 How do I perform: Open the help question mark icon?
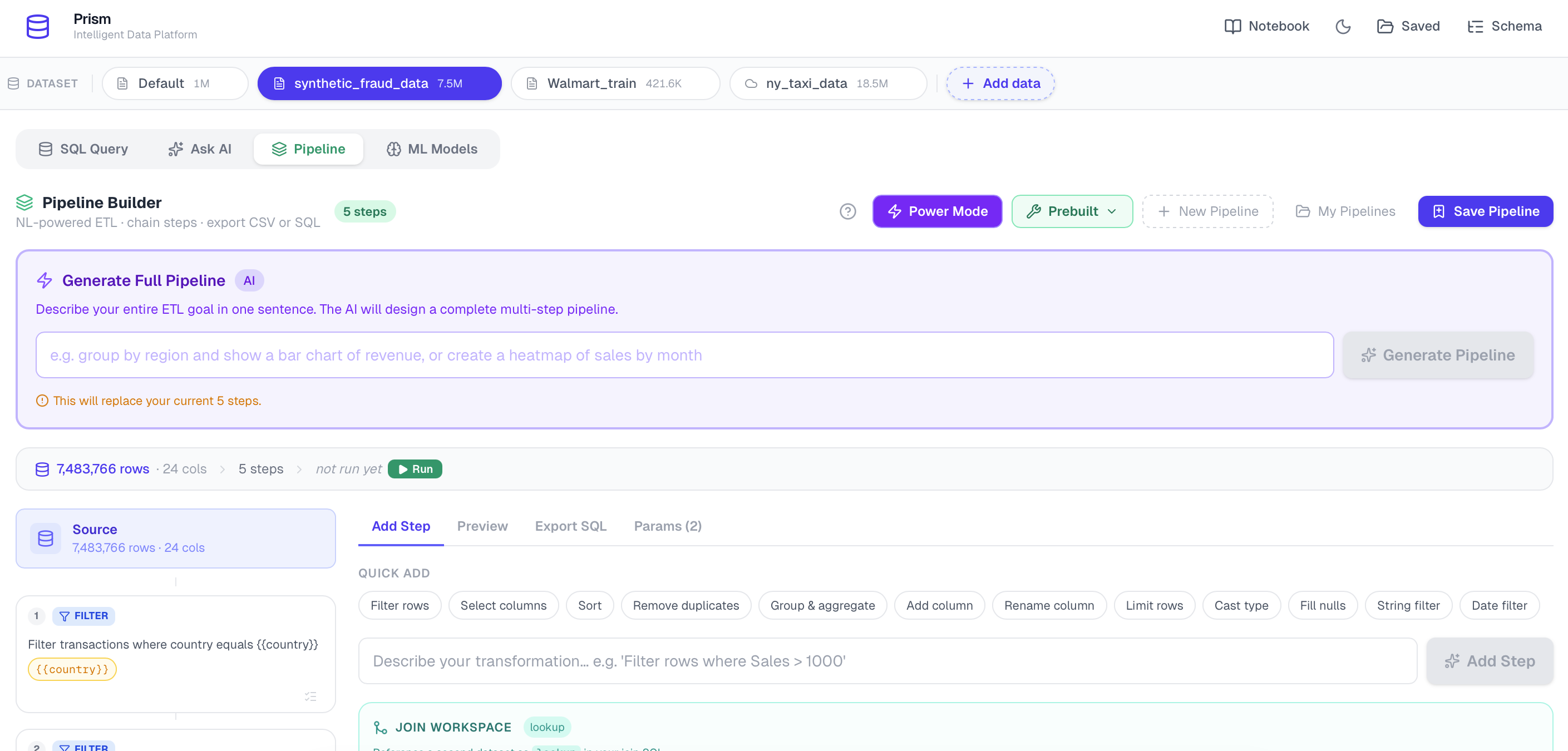(x=847, y=211)
